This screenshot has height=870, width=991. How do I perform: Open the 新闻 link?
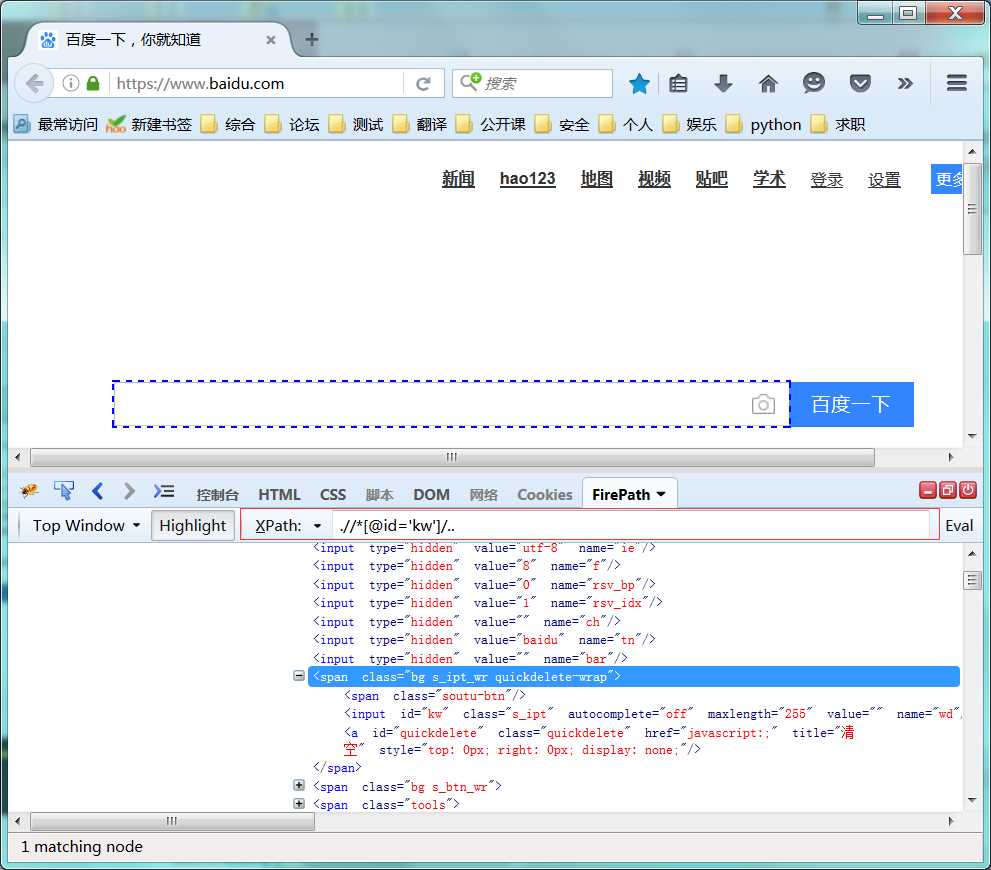(x=458, y=179)
